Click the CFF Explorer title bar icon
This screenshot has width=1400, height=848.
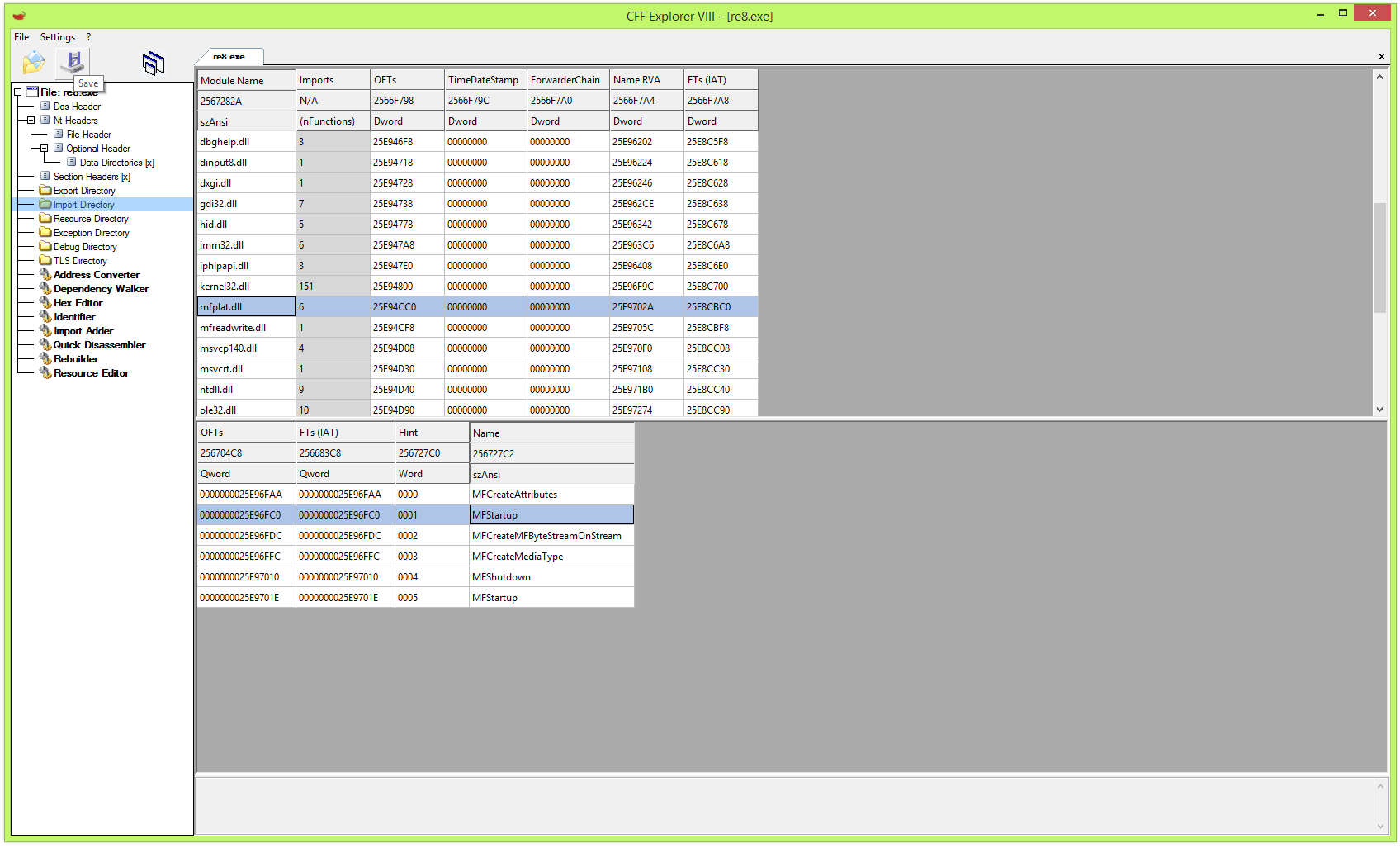19,15
